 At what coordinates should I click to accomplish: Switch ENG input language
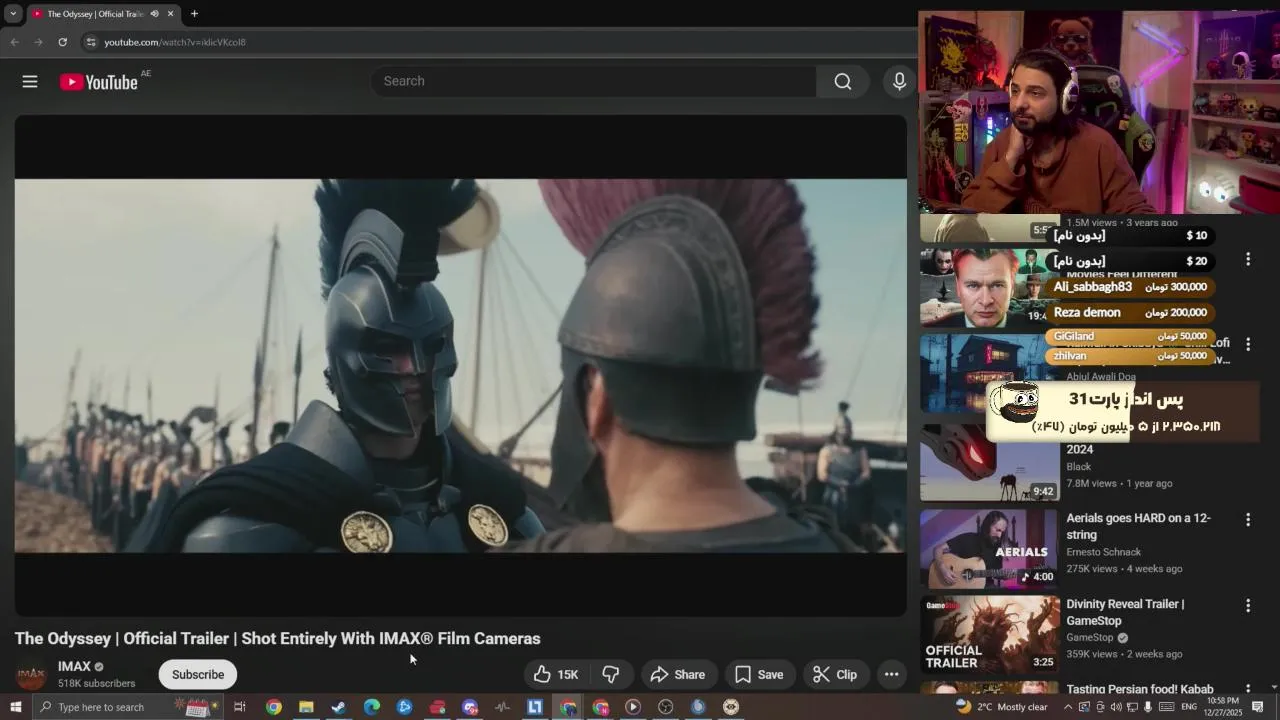click(x=1189, y=707)
